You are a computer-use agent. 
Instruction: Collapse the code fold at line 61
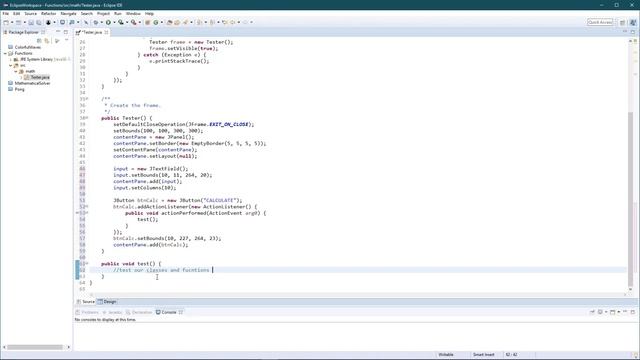click(87, 264)
